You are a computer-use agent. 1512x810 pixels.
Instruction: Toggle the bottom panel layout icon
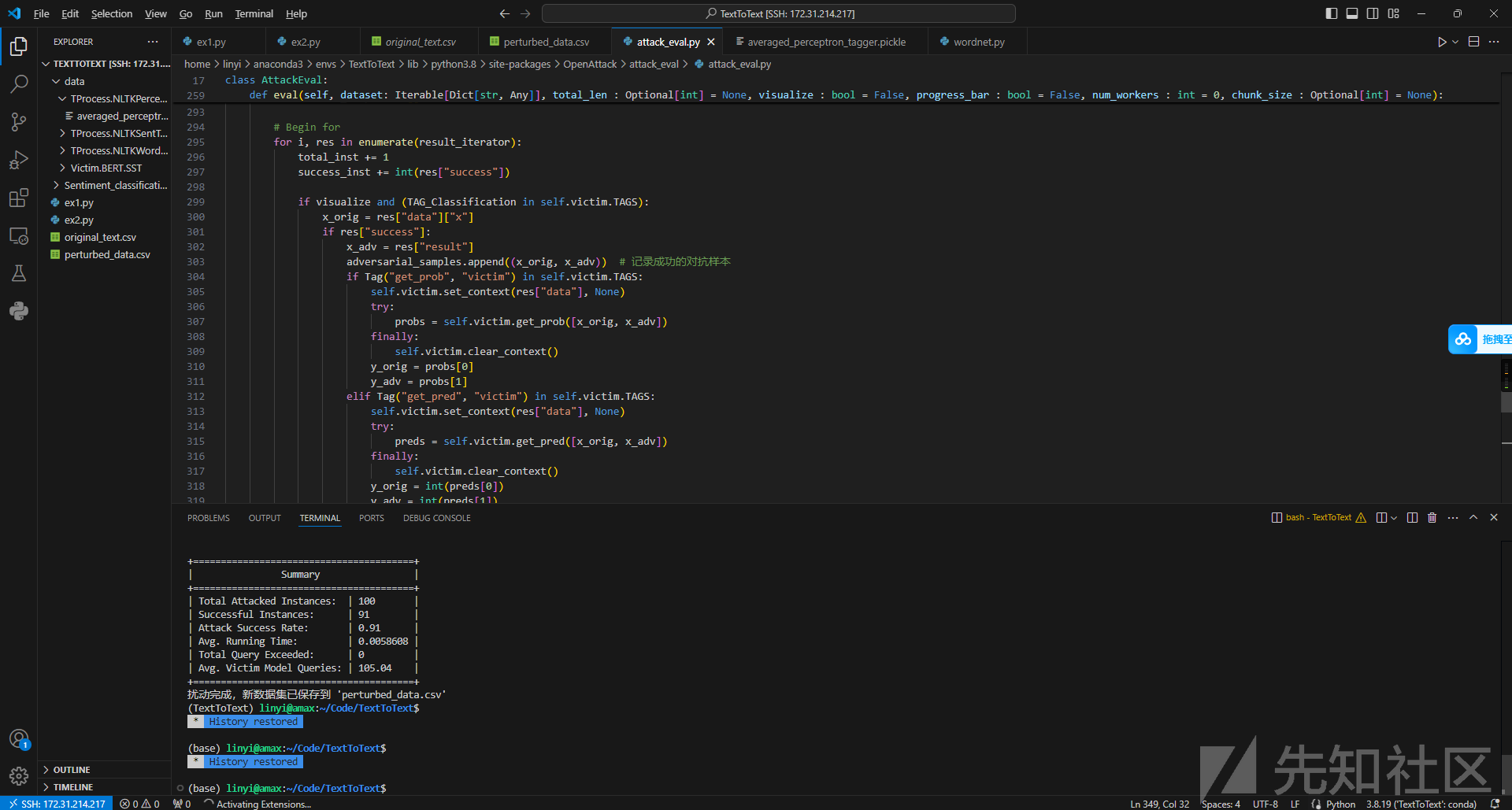pyautogui.click(x=1352, y=13)
